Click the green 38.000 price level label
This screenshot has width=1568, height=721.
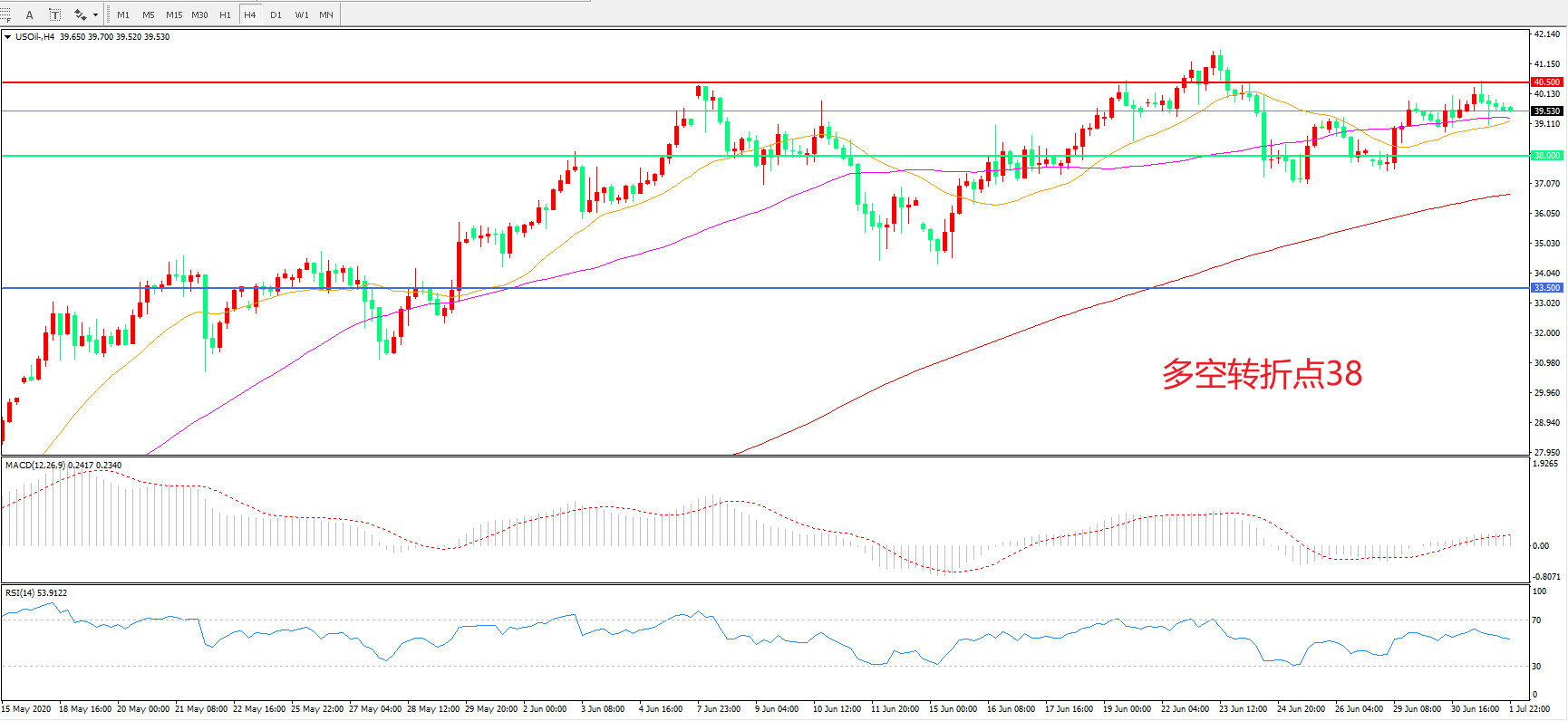tap(1546, 156)
